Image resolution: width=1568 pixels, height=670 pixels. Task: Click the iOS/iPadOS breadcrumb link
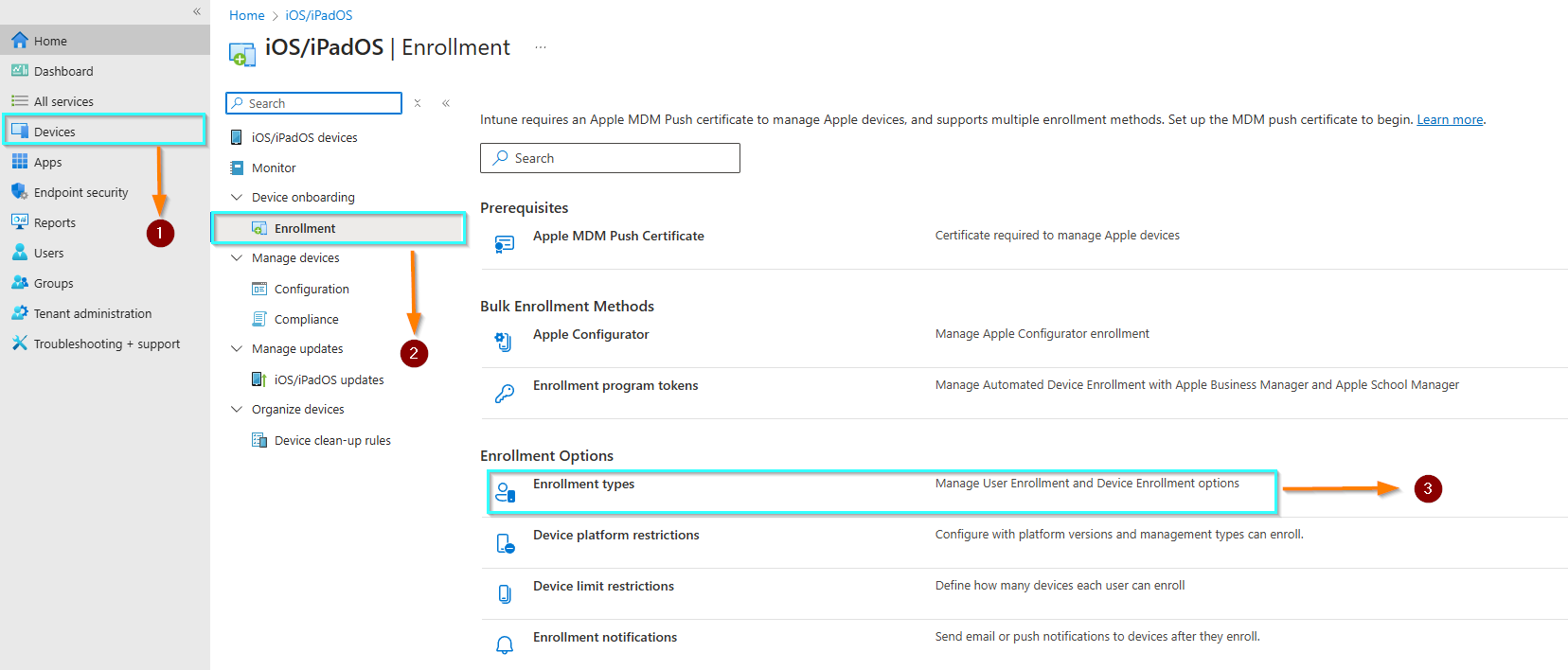click(319, 15)
